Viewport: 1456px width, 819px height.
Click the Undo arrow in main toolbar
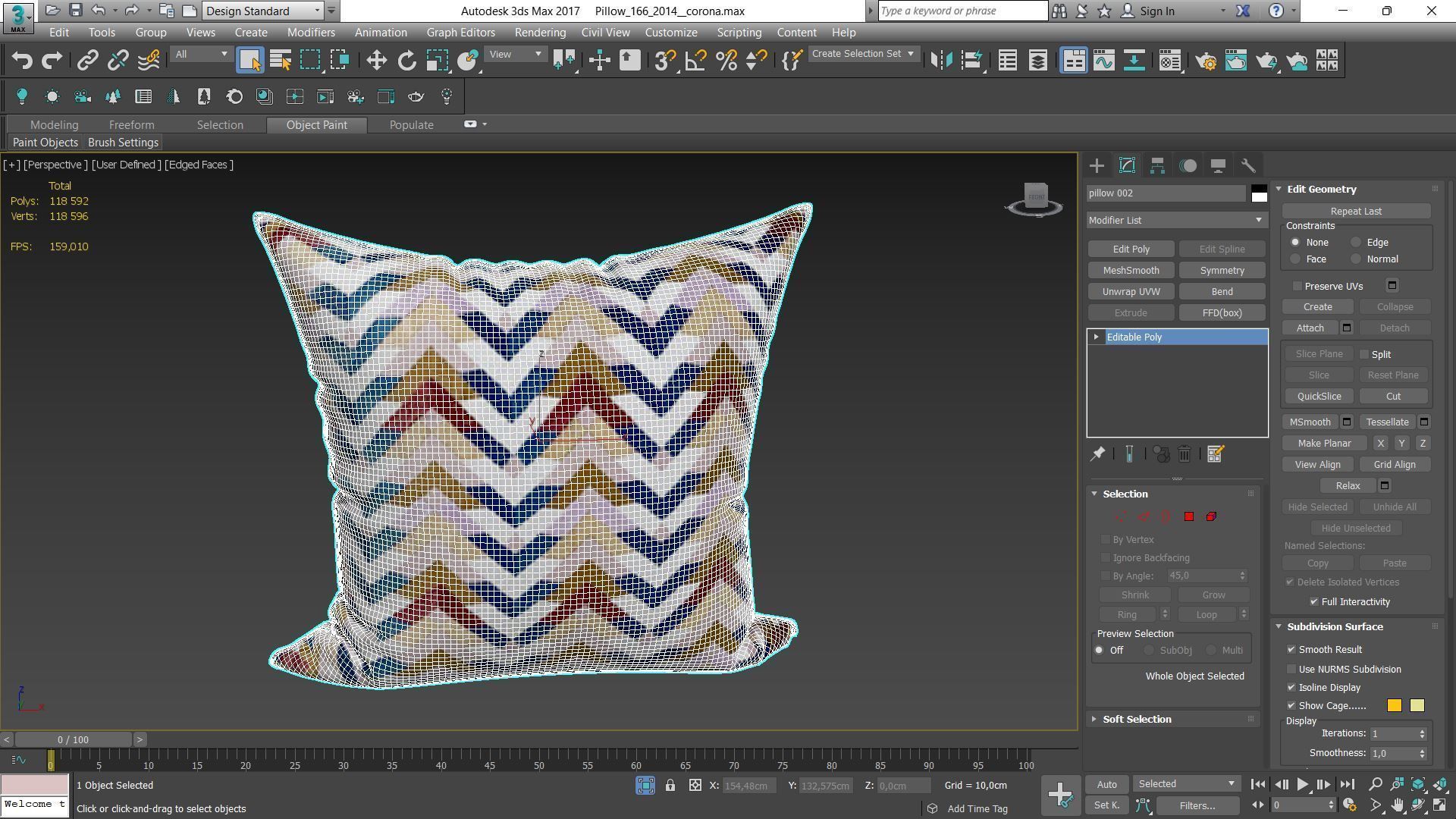tap(22, 61)
